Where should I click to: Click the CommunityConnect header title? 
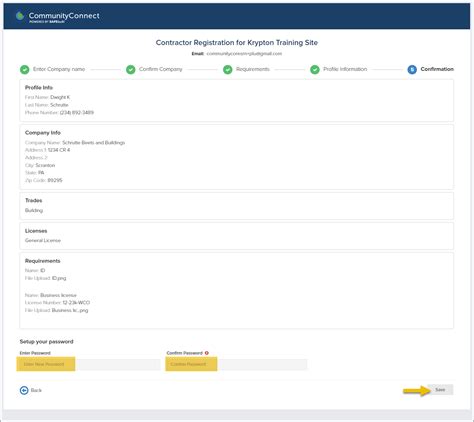coord(64,15)
